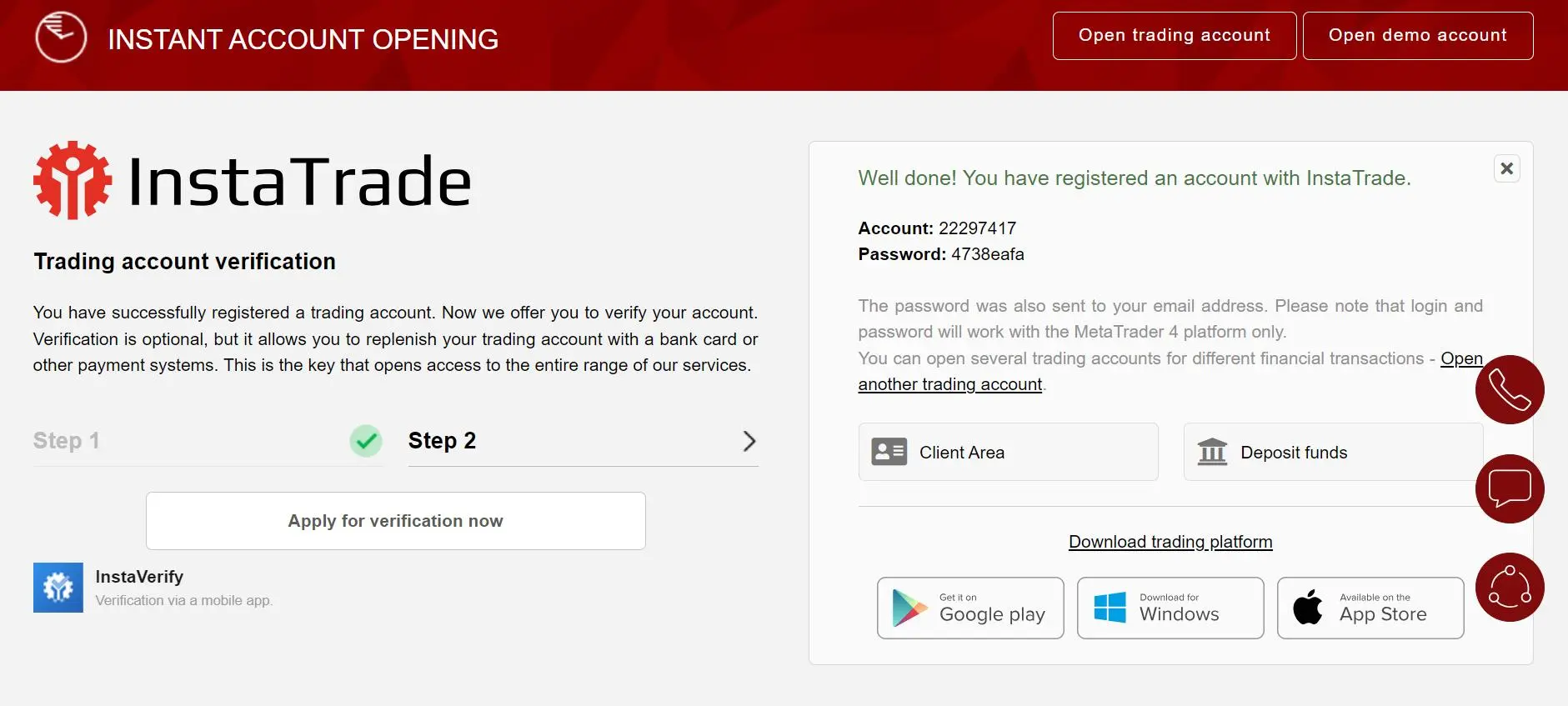
Task: Choose Download for Windows
Action: 1170,608
